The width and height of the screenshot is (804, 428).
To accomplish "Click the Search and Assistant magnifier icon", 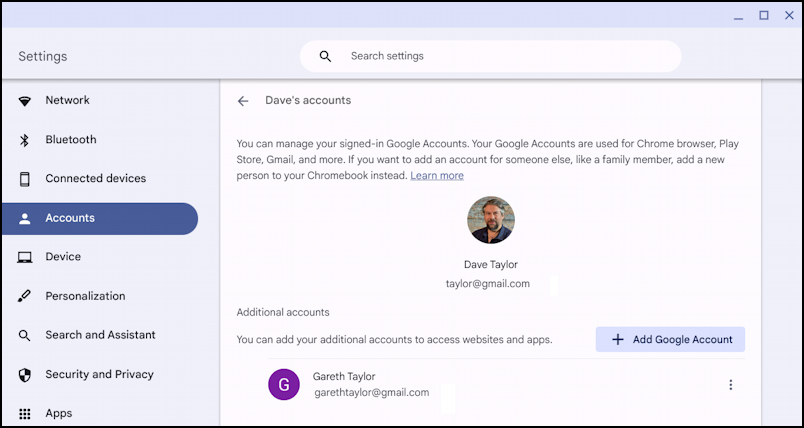I will [x=25, y=336].
